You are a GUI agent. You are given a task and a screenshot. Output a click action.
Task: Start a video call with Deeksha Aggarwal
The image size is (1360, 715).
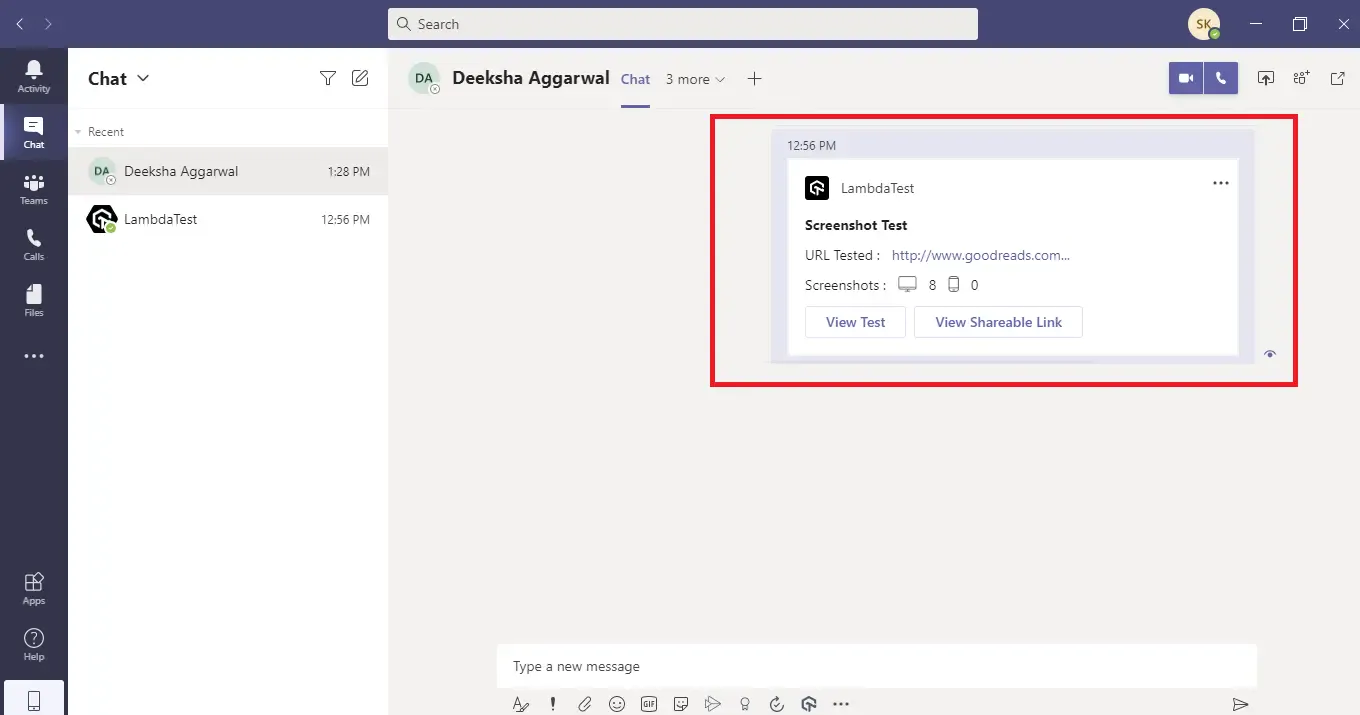[x=1185, y=78]
